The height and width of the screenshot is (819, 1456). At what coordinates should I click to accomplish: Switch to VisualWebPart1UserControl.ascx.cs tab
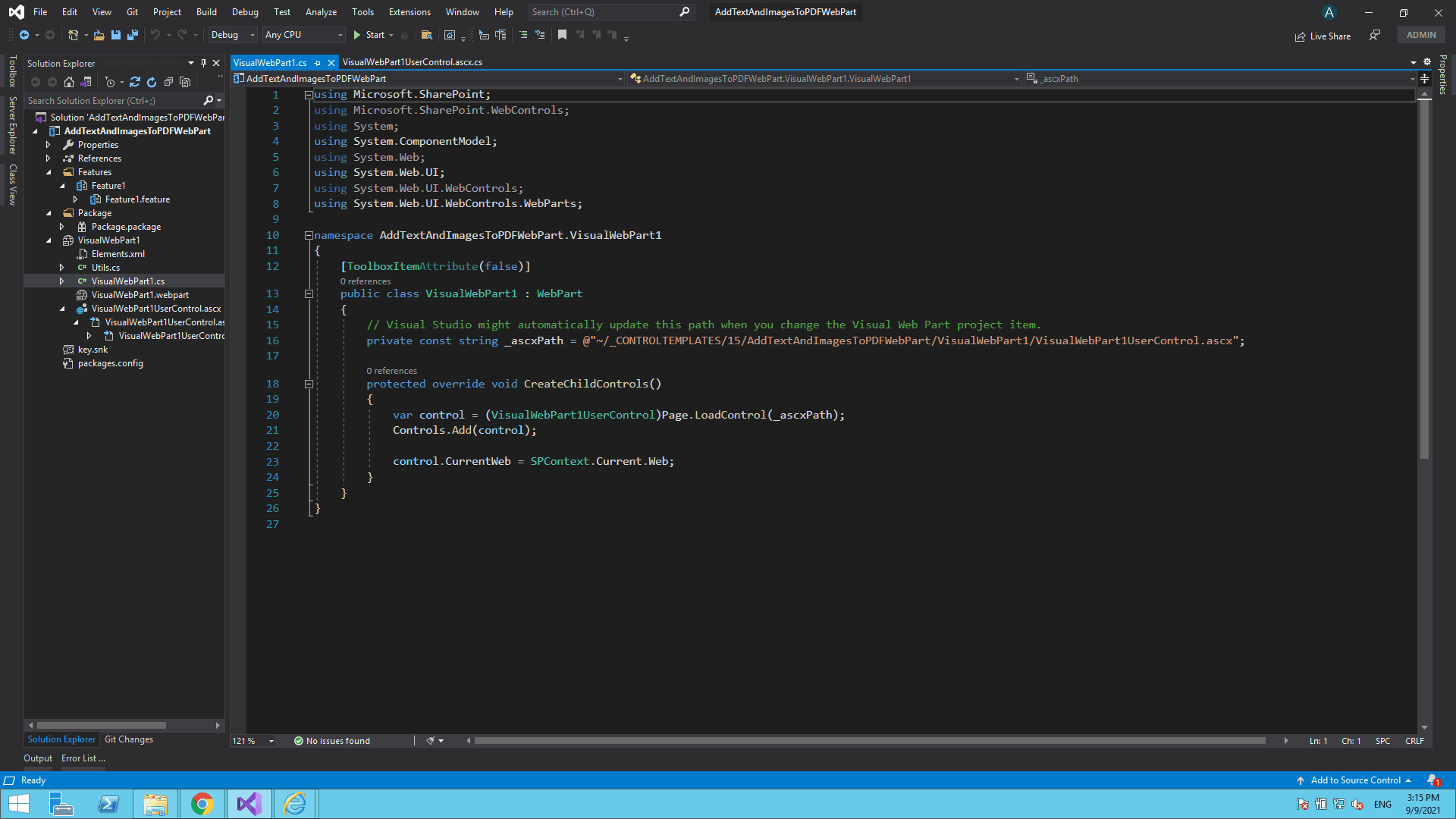[x=412, y=62]
